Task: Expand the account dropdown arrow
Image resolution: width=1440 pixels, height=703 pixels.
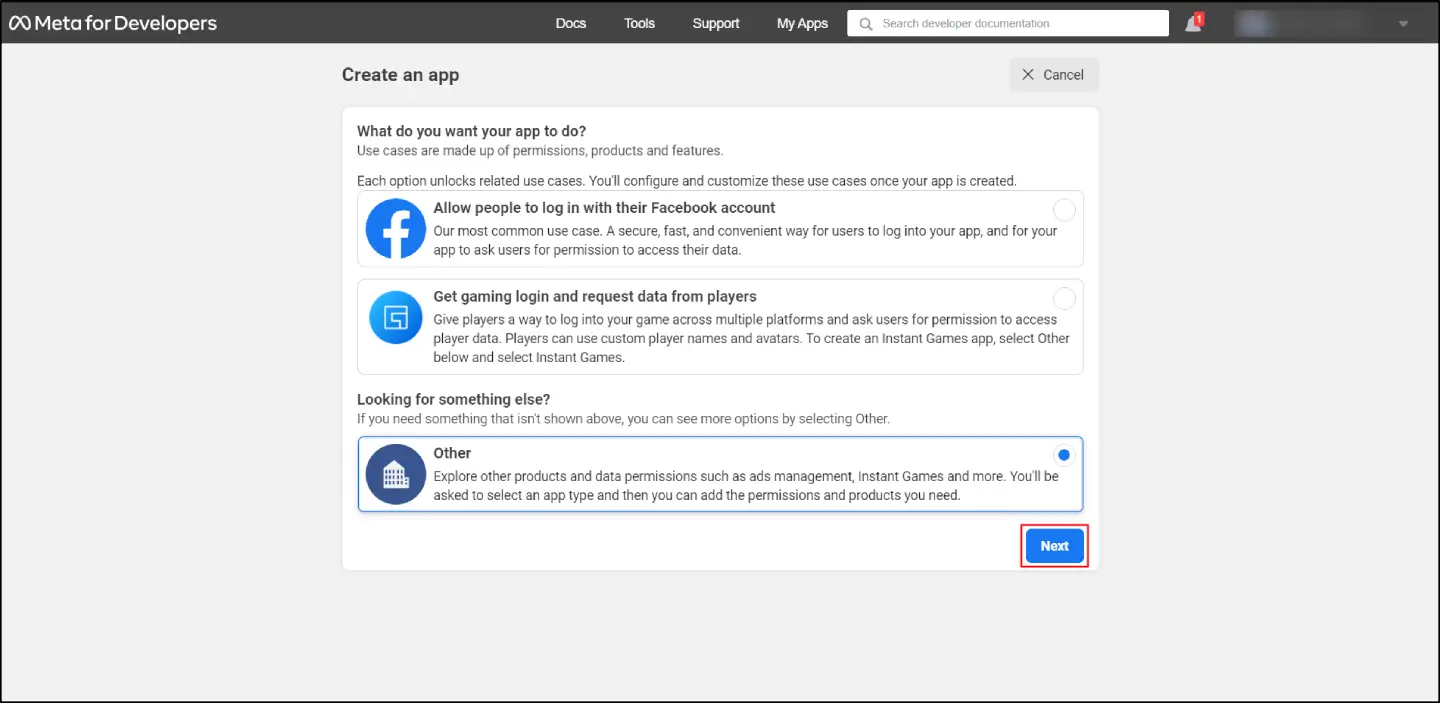Action: pos(1403,24)
